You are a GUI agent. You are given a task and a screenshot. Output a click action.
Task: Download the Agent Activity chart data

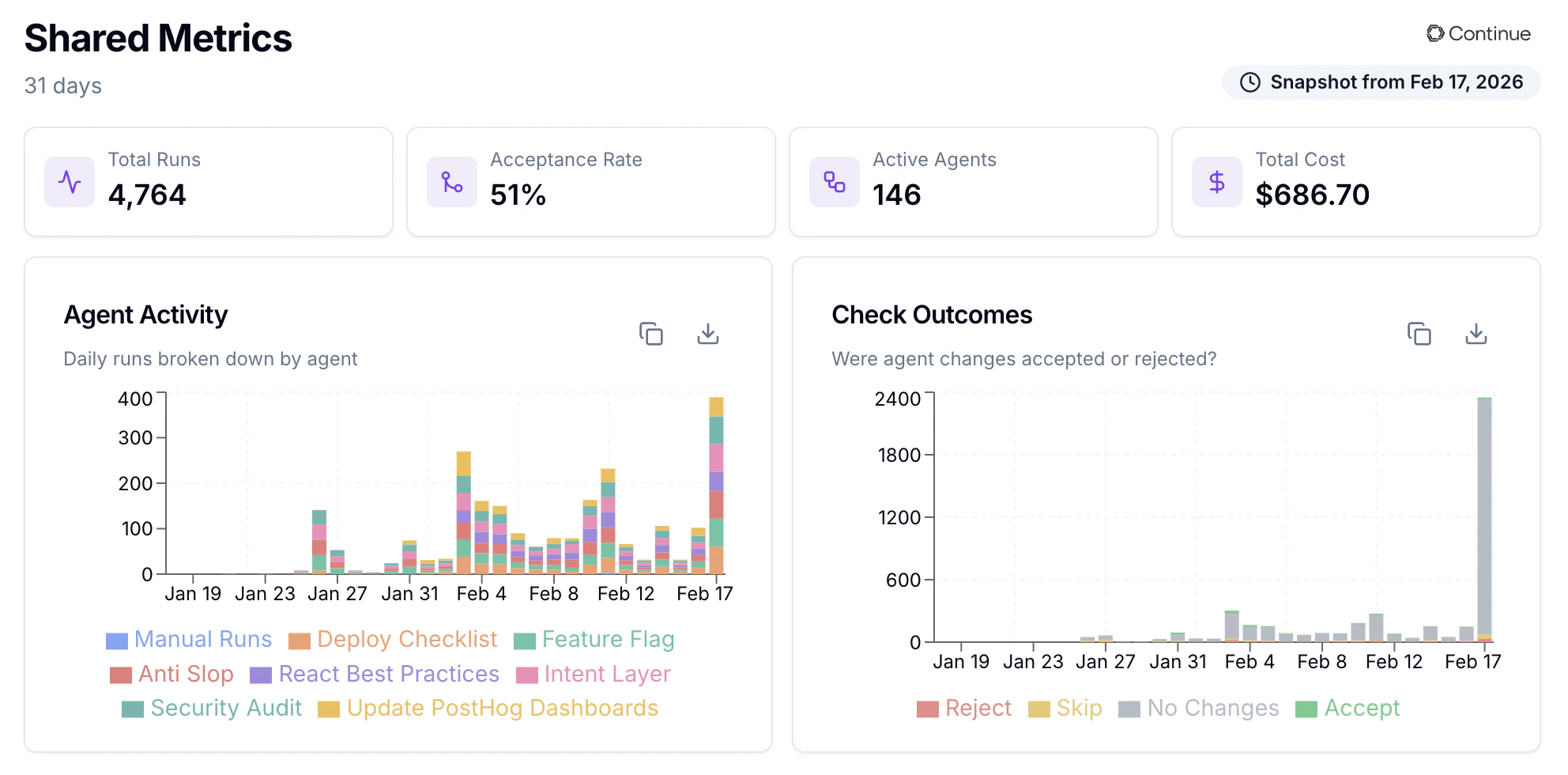(707, 335)
